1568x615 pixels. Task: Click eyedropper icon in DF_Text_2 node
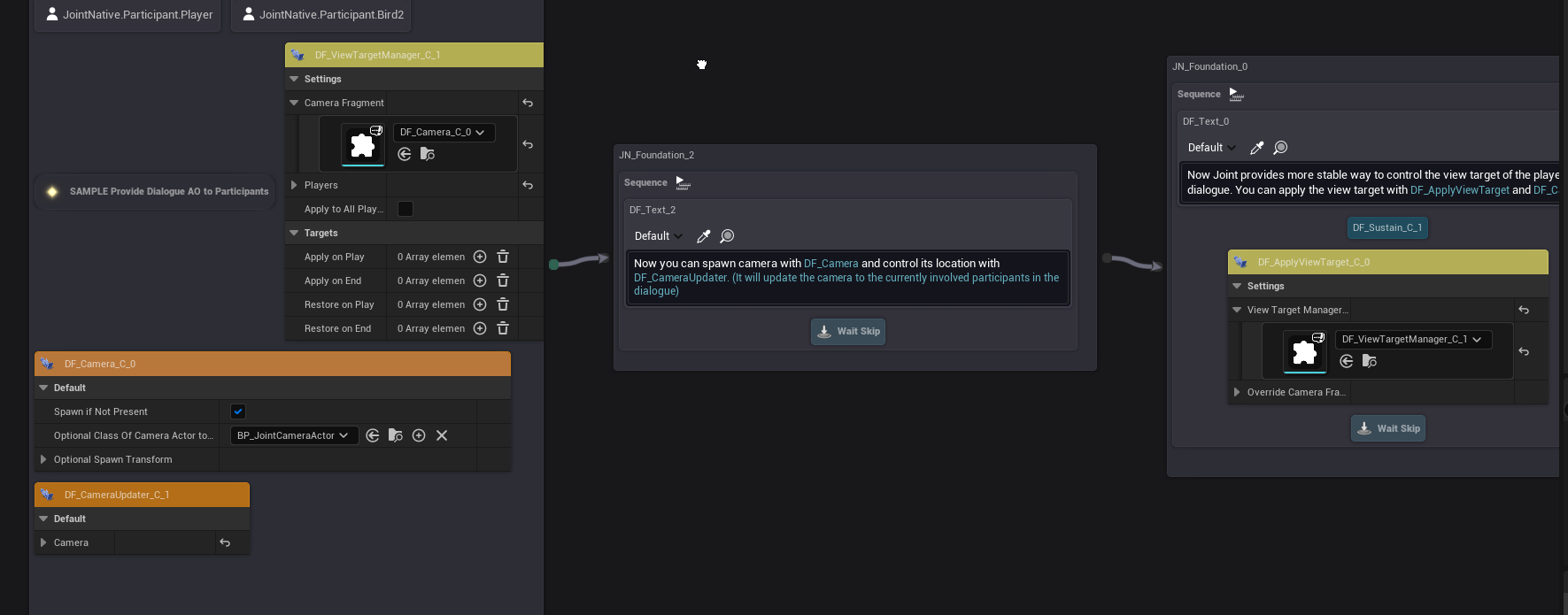point(704,236)
